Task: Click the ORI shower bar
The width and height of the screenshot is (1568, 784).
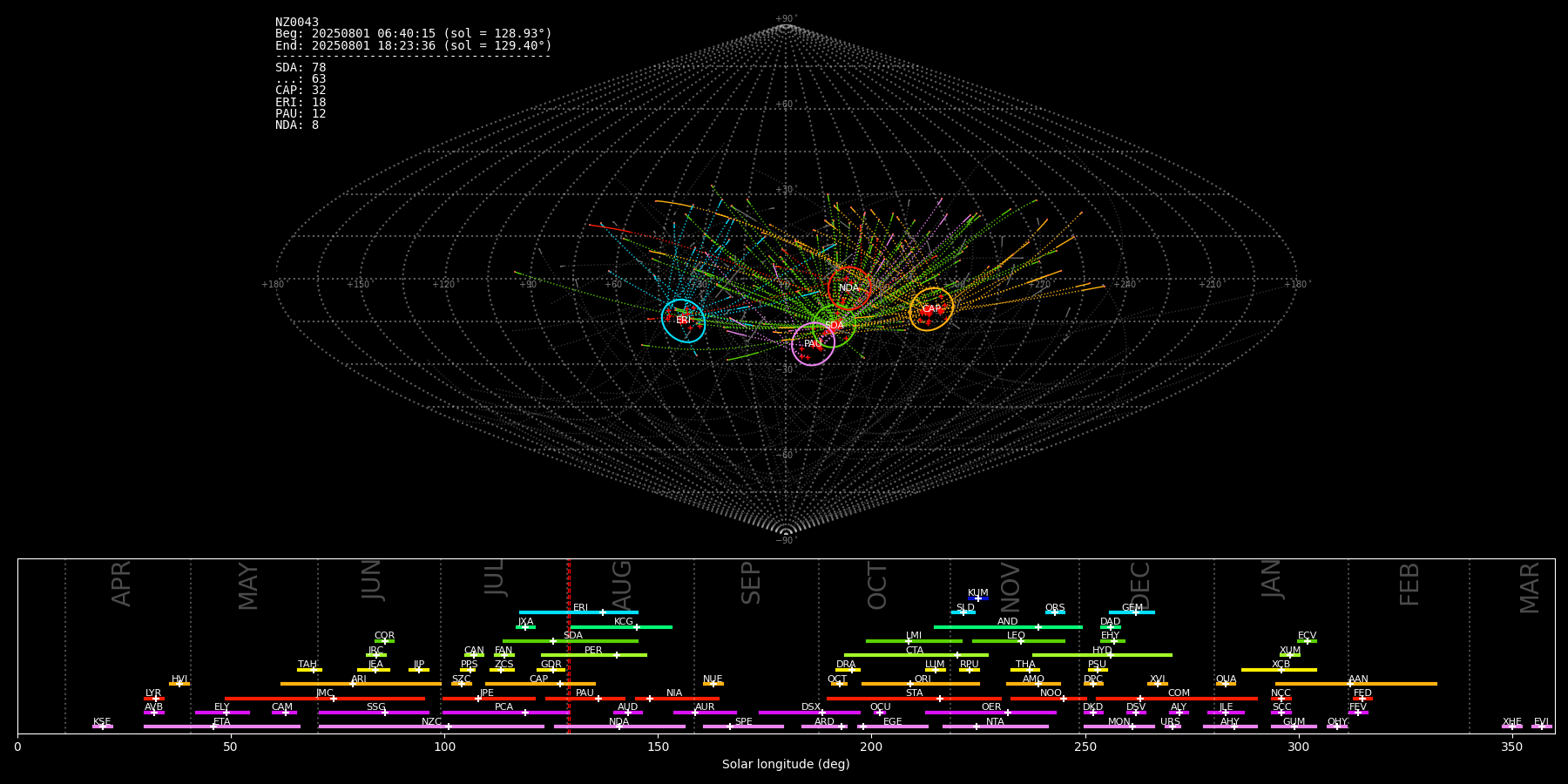Action: (x=921, y=684)
